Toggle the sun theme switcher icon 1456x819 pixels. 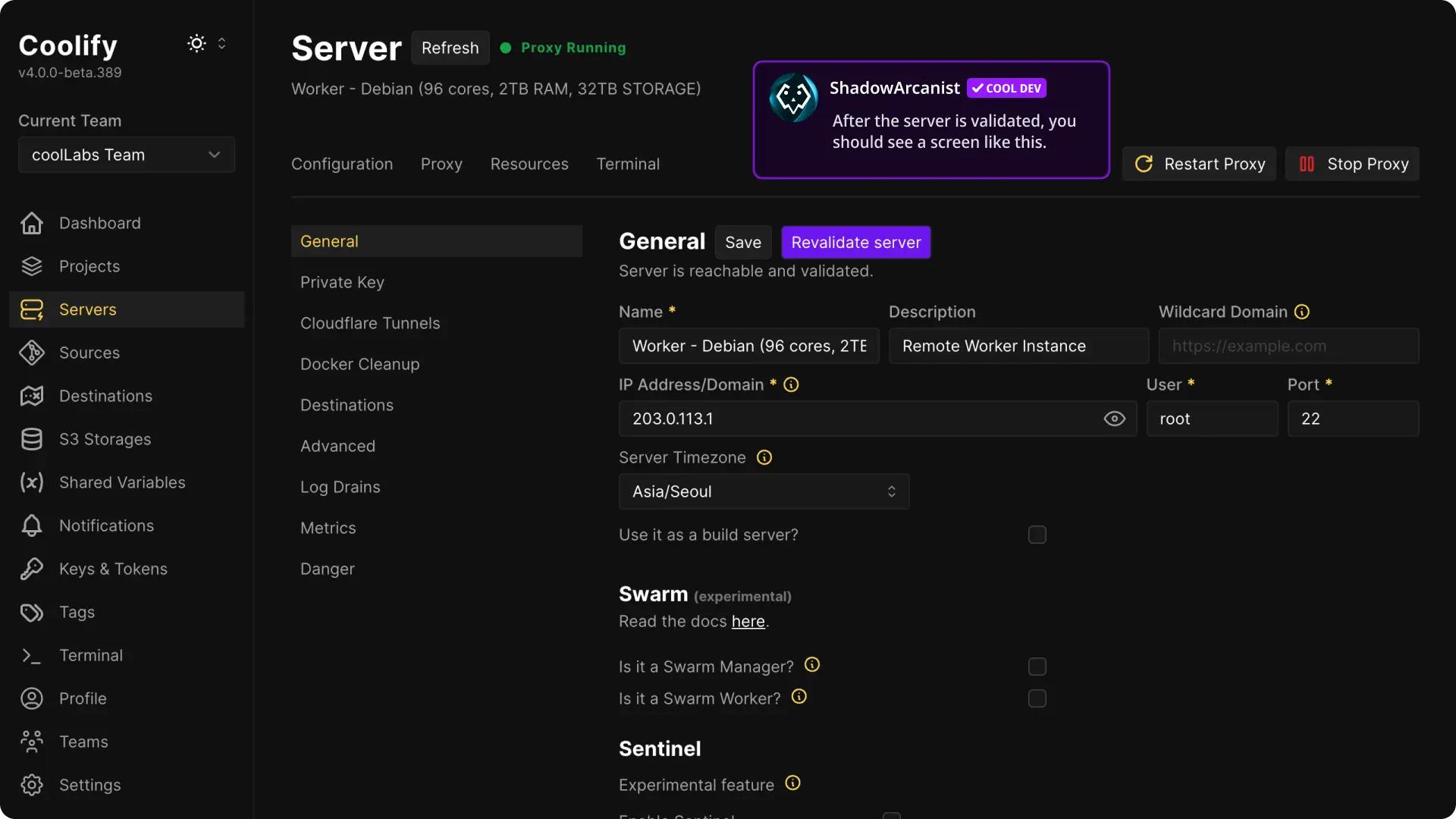(196, 43)
